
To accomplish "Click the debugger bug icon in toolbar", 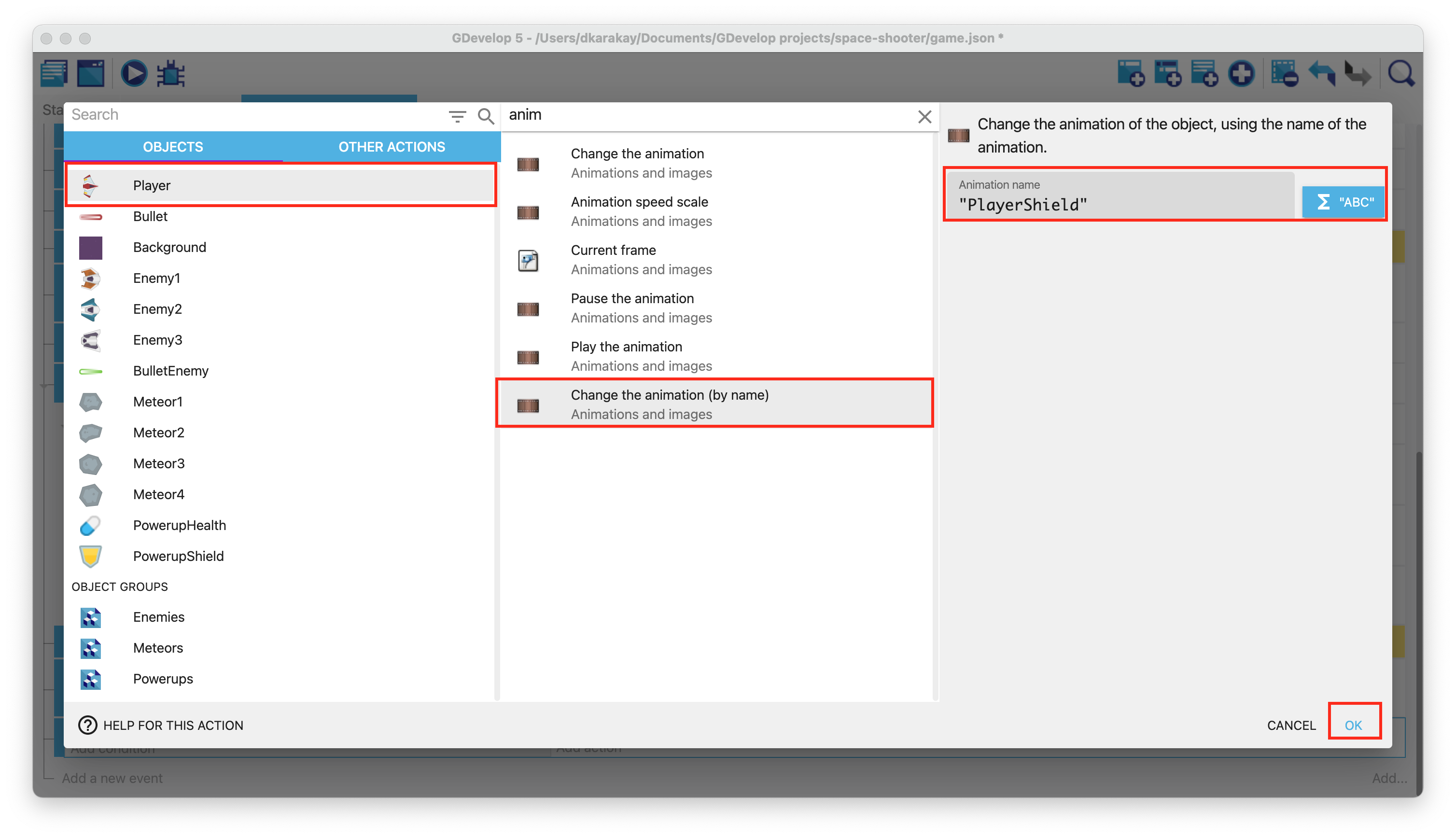I will point(171,74).
